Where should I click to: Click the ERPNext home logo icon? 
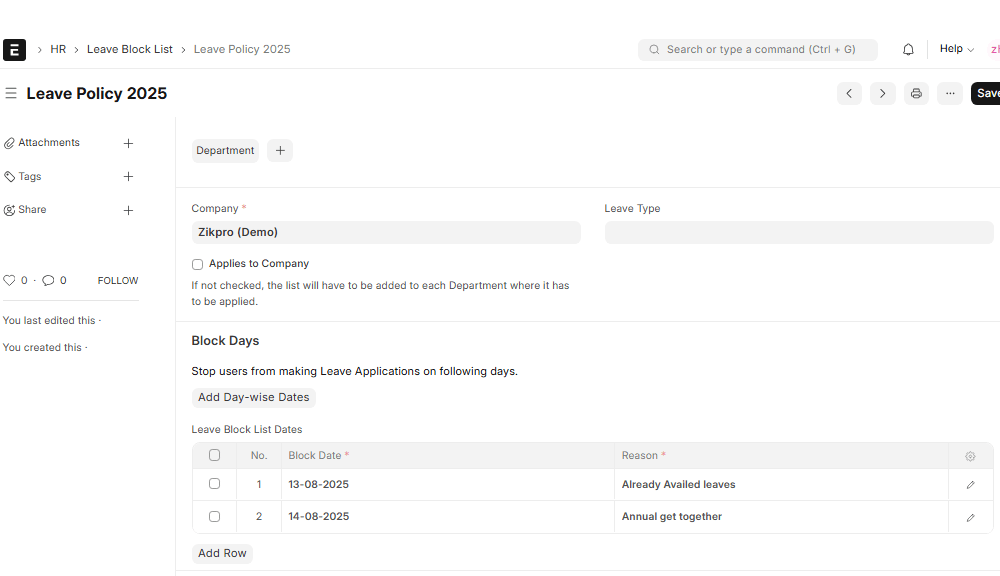coord(14,50)
